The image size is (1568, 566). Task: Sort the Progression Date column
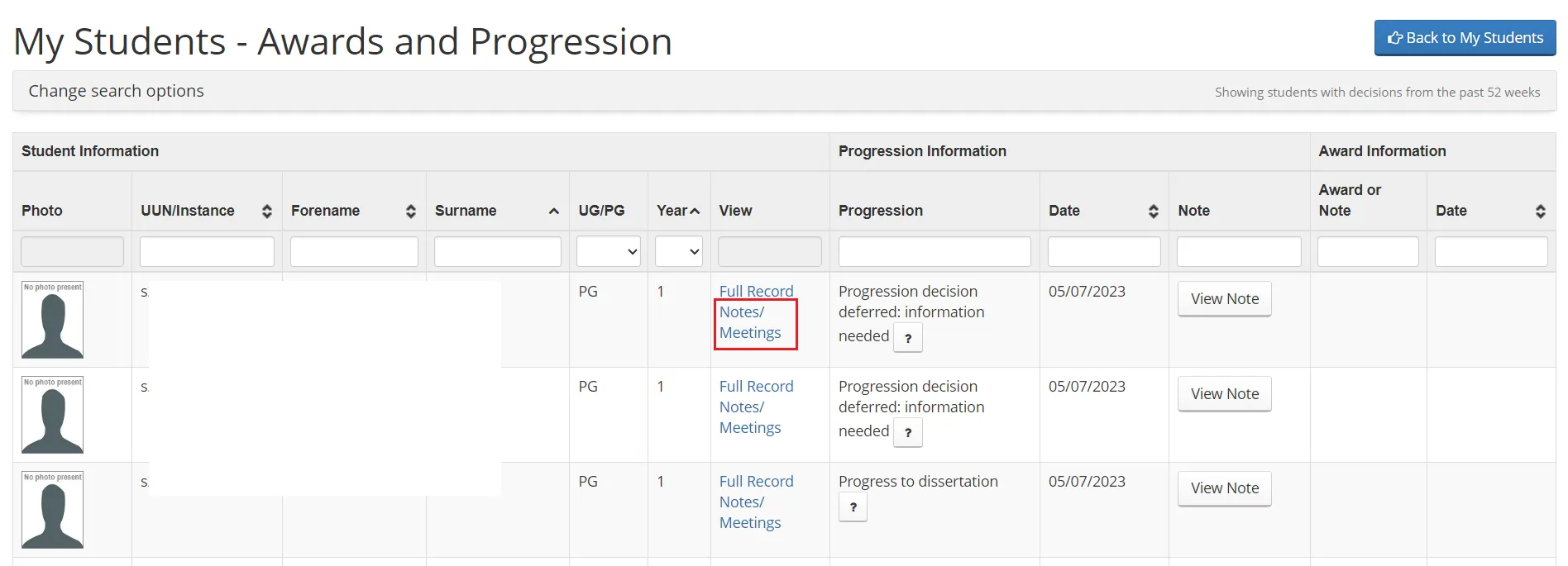1154,211
